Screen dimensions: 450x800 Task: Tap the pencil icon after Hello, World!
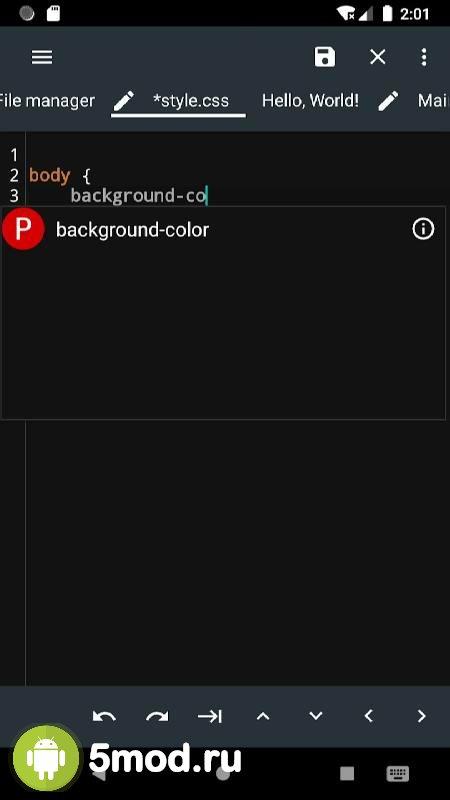coord(388,101)
